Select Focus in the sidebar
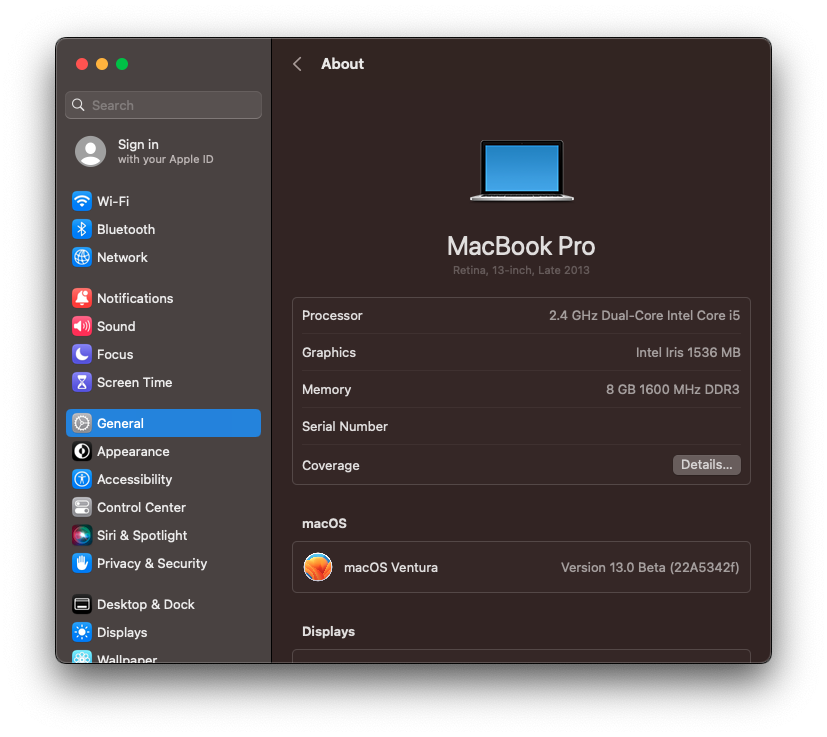This screenshot has height=737, width=827. coord(115,355)
